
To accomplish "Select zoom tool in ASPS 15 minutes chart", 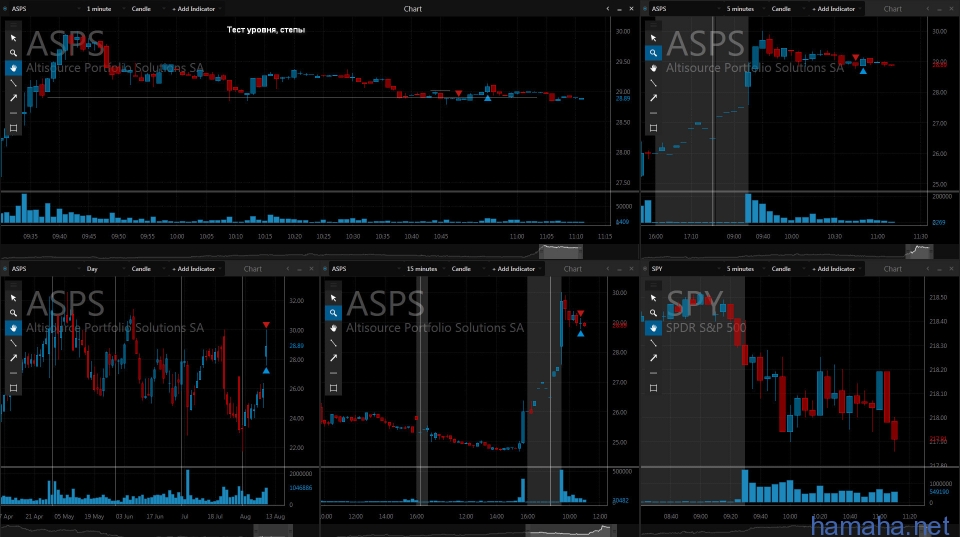I will click(x=333, y=313).
